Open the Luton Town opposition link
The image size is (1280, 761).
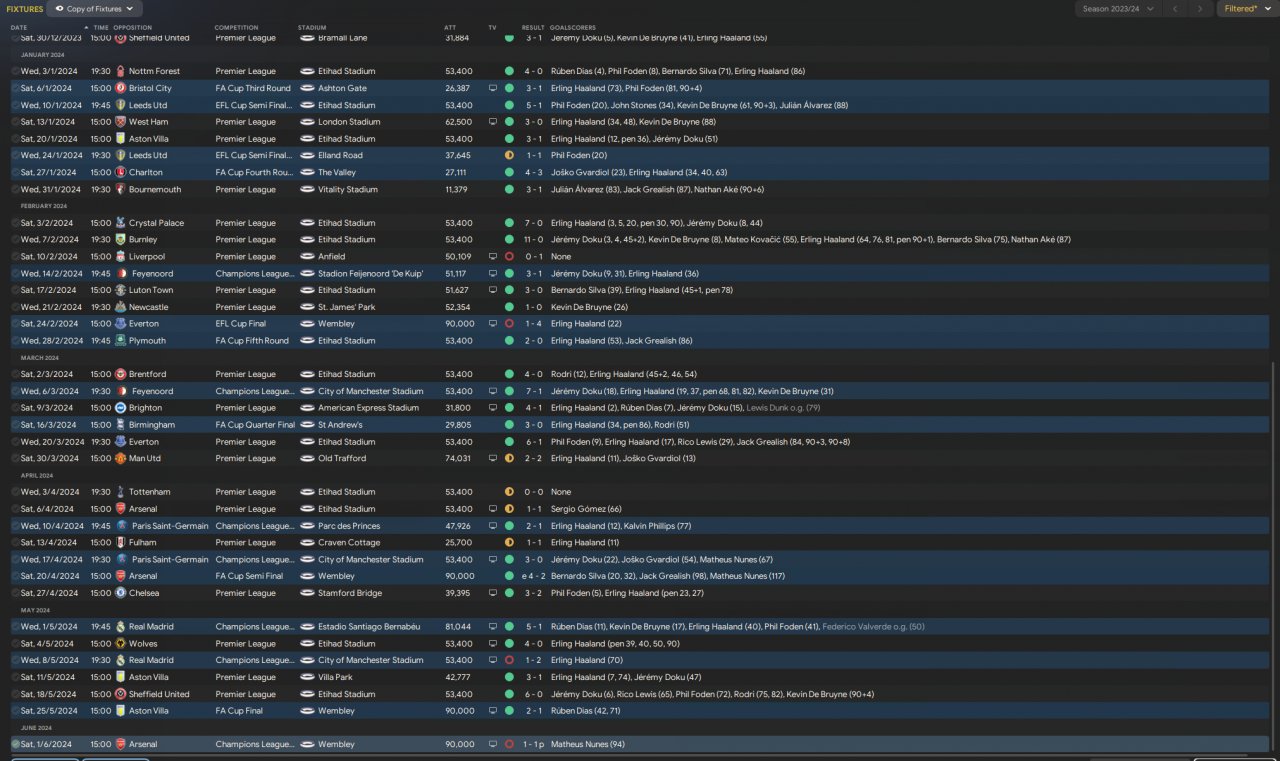pos(151,290)
